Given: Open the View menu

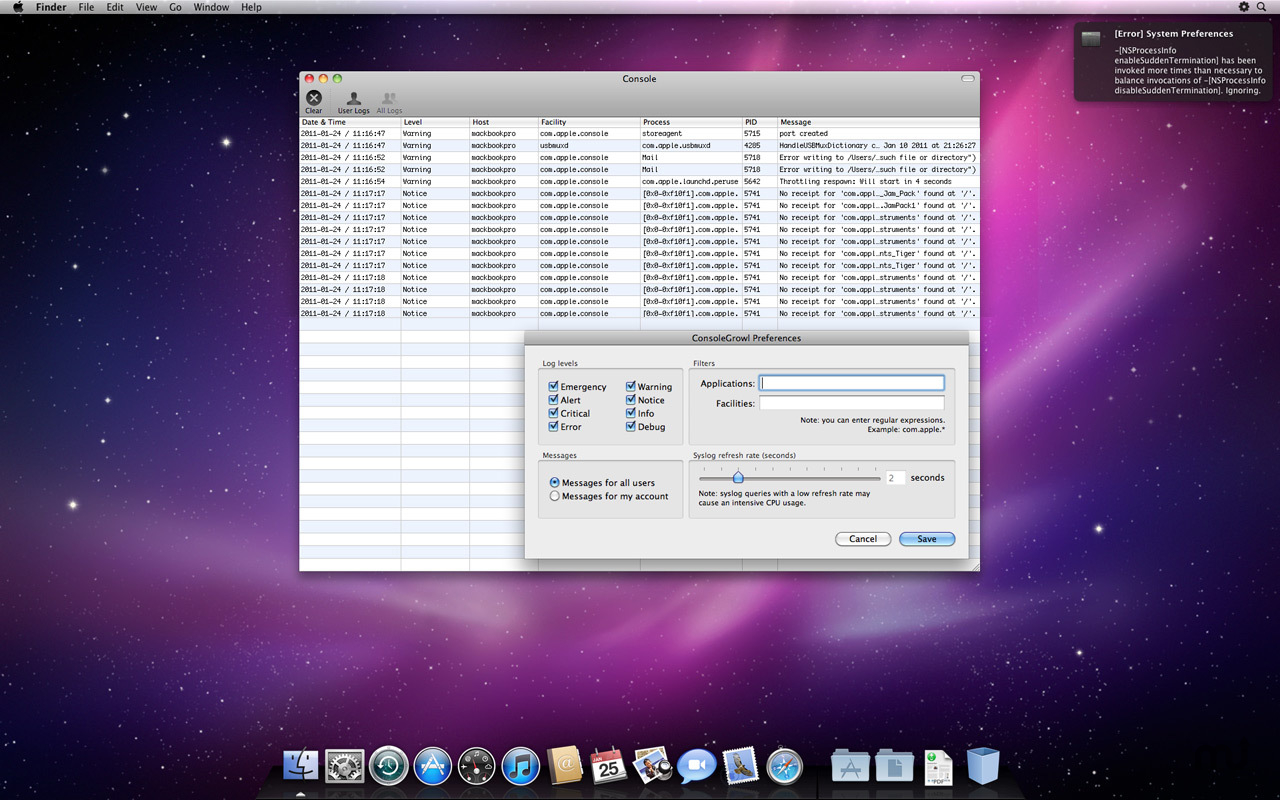Looking at the screenshot, I should [146, 7].
